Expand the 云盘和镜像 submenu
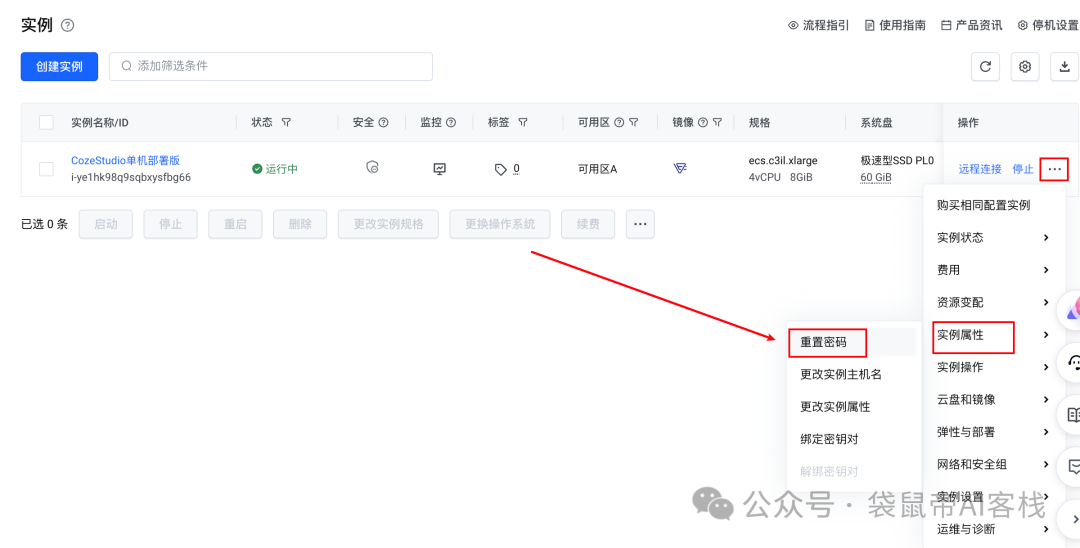 (x=992, y=399)
